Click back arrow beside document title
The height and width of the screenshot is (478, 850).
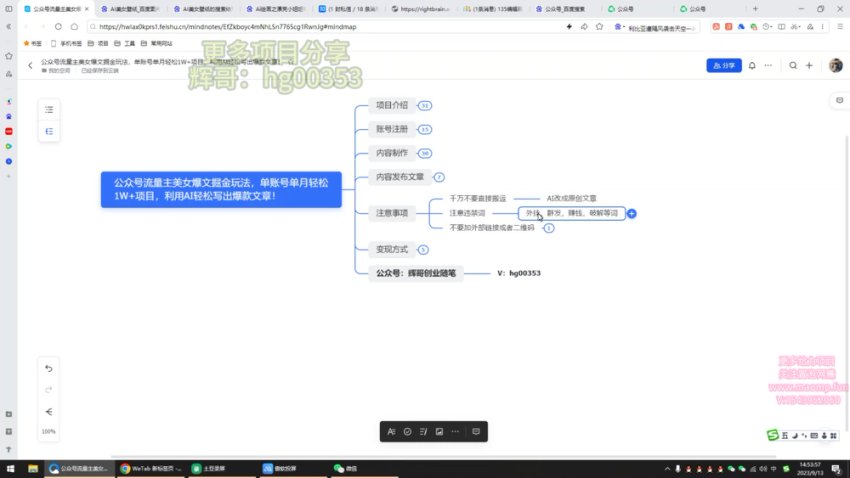coord(30,65)
